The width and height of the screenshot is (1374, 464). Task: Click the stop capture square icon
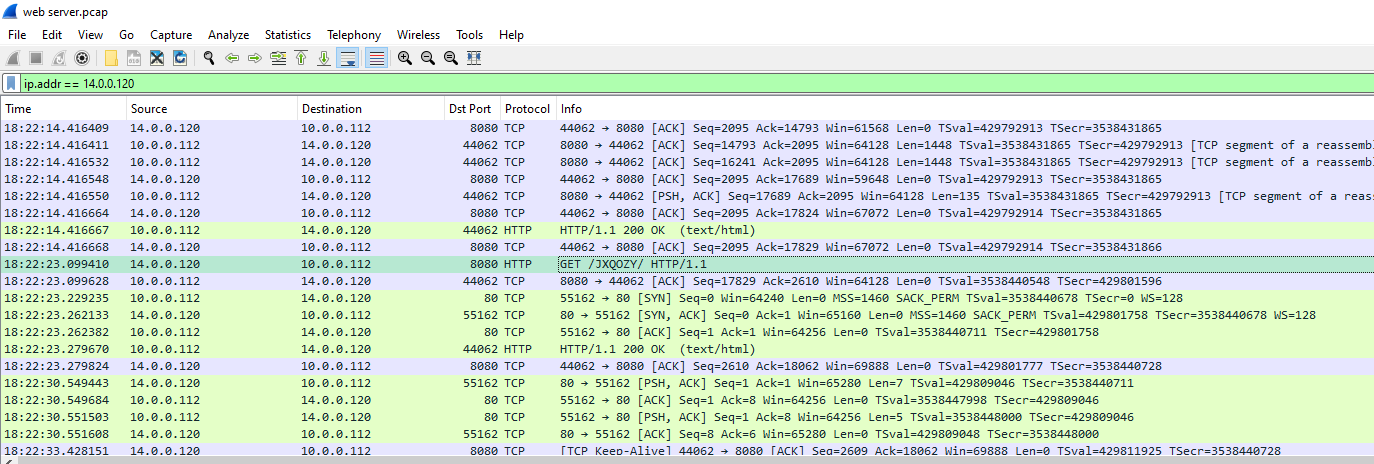tap(35, 58)
